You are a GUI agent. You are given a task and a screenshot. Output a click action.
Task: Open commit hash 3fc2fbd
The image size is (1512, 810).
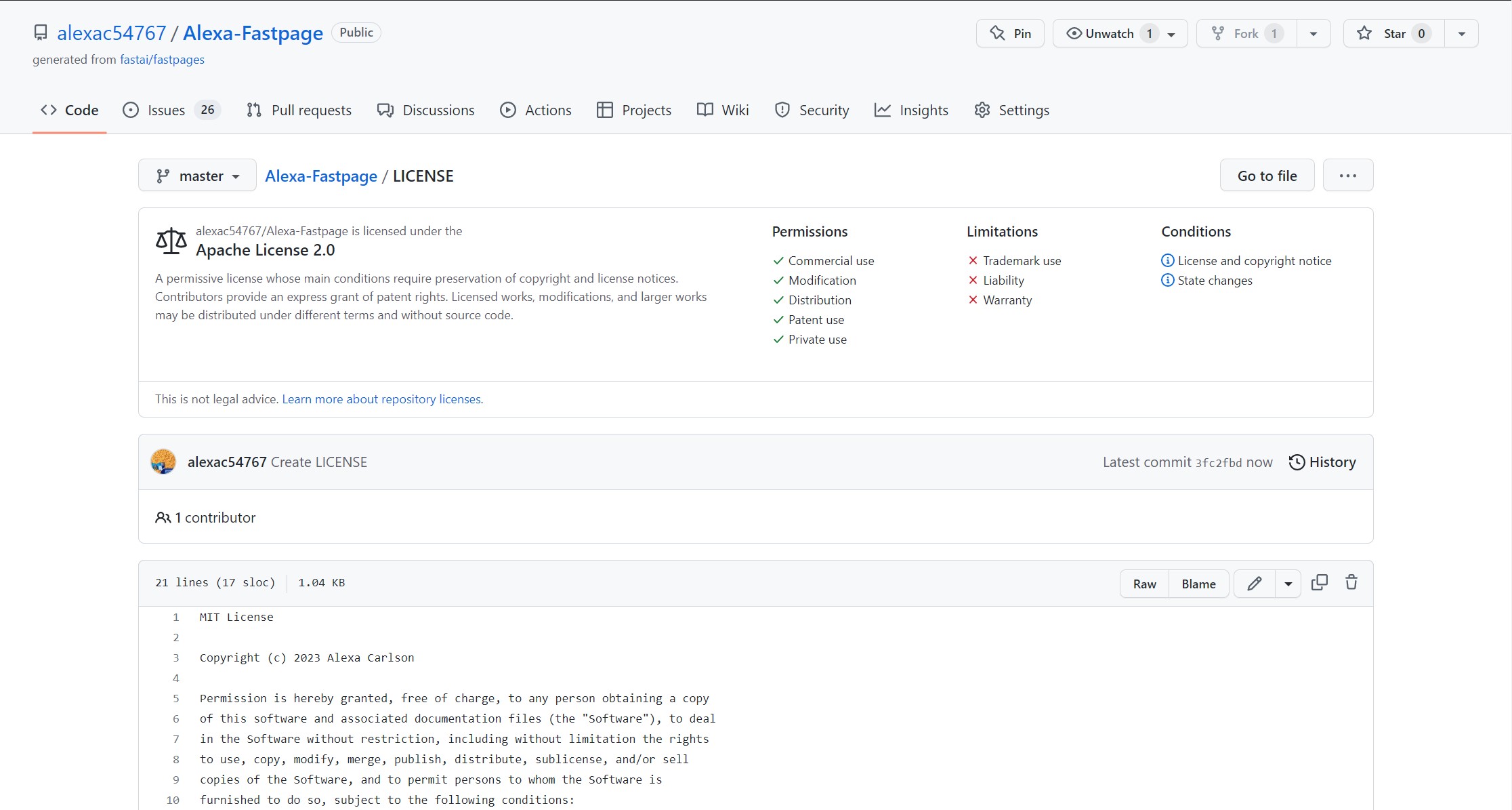tap(1218, 463)
